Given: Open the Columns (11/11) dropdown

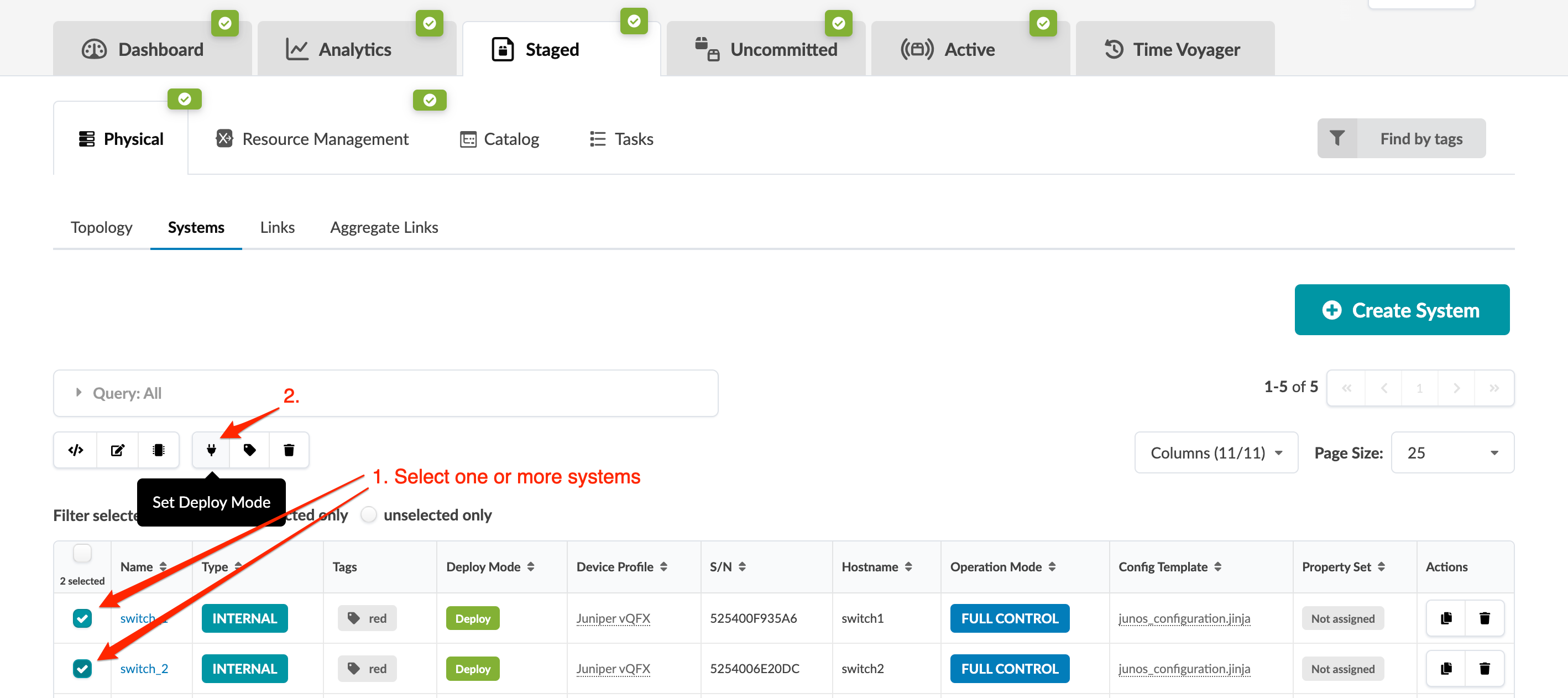Looking at the screenshot, I should 1216,452.
